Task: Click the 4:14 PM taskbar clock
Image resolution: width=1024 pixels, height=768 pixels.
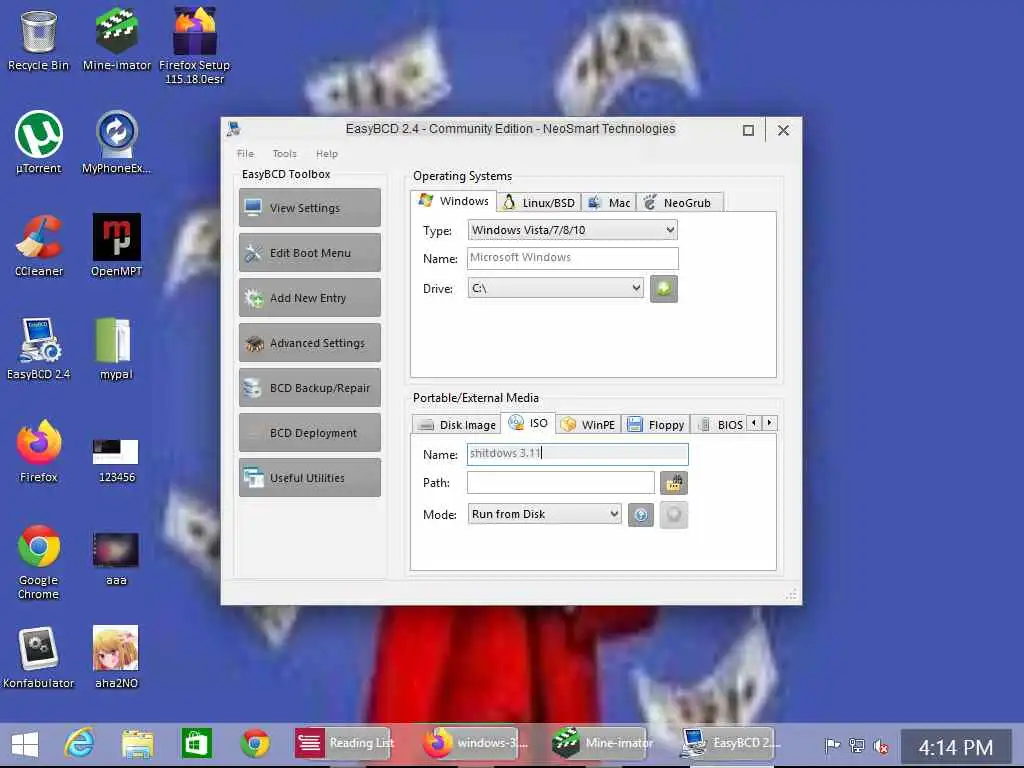Action: pyautogui.click(x=955, y=747)
